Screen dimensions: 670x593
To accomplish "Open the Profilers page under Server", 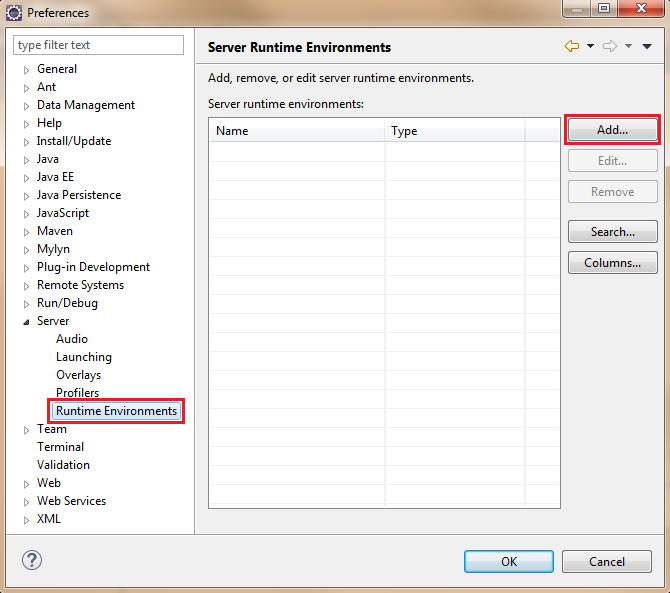I will pos(77,393).
